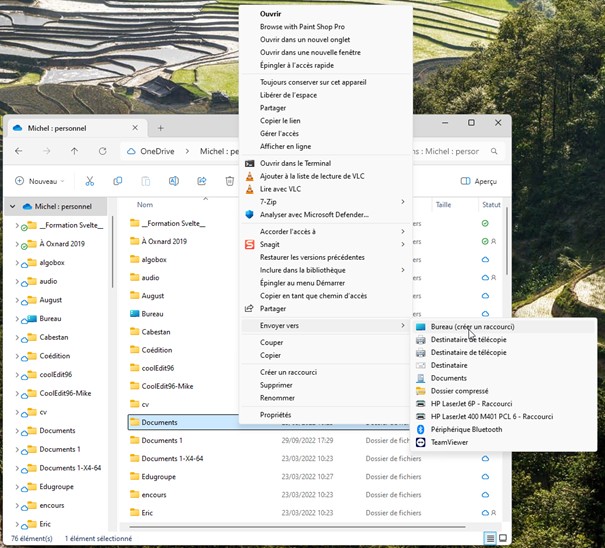The height and width of the screenshot is (548, 605).
Task: Sort by the Nom column header
Action: 145,205
